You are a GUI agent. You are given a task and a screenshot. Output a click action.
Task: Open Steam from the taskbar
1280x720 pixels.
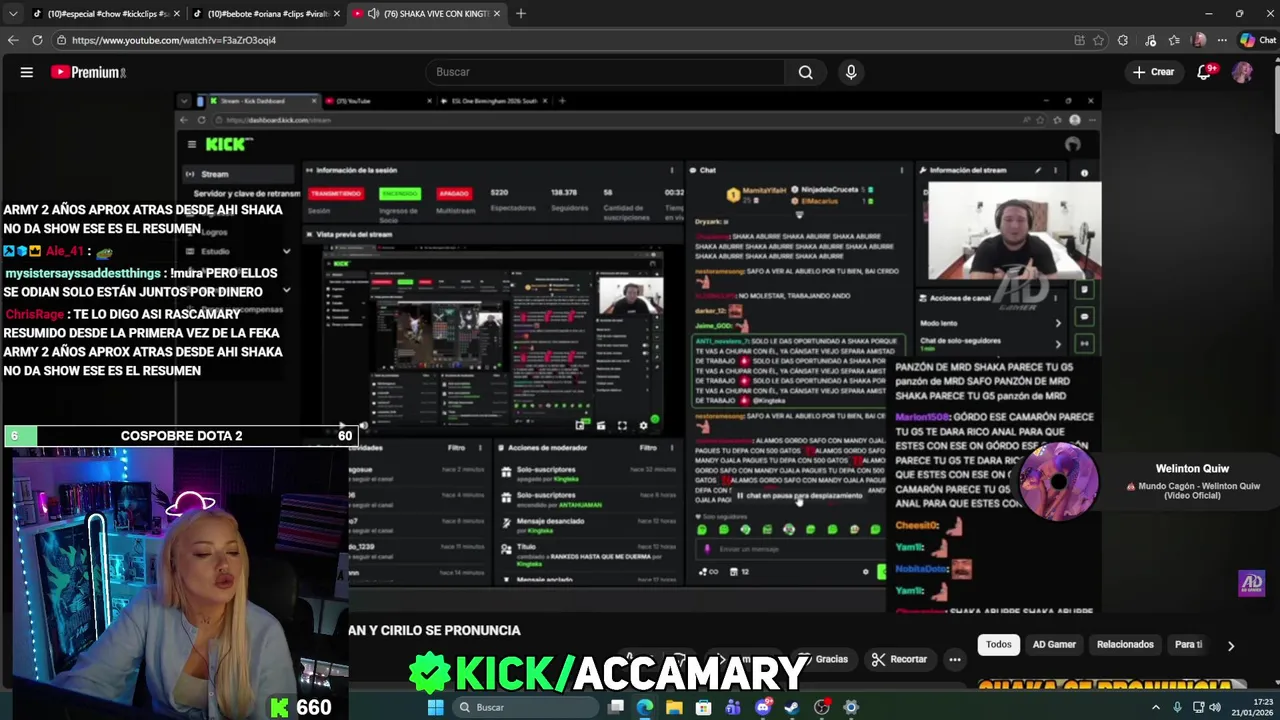(792, 707)
